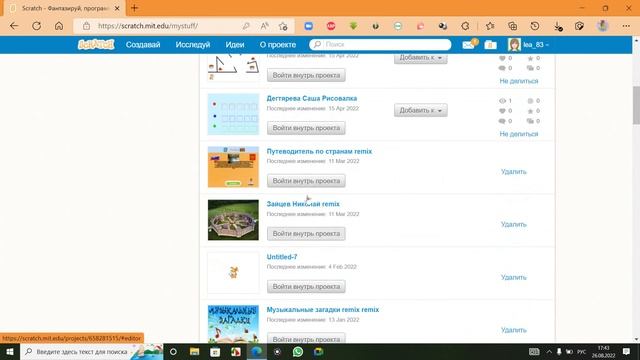Click Не делиться for Дегтярева Саша Рисовалка
The width and height of the screenshot is (640, 360).
[519, 134]
